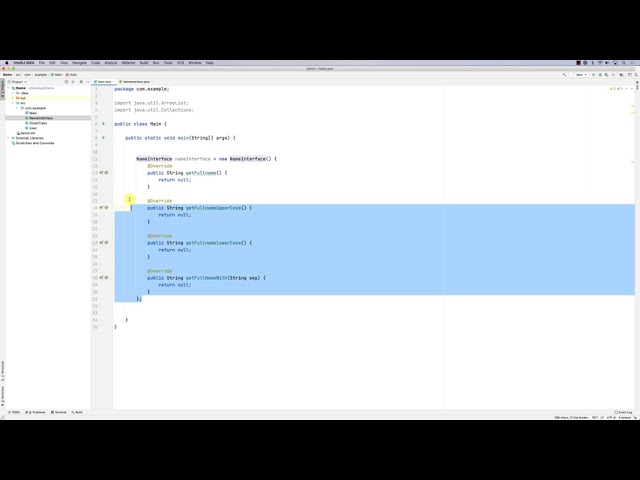This screenshot has width=640, height=480.
Task: Expand the .idea folder
Action: click(13, 93)
